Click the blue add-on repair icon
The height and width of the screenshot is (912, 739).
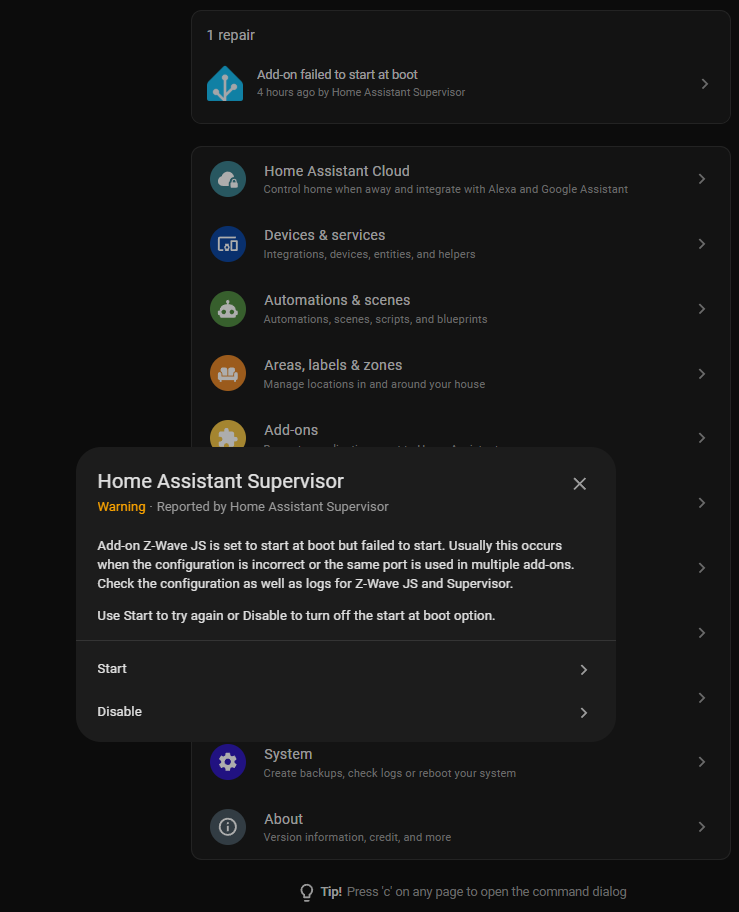pyautogui.click(x=225, y=83)
